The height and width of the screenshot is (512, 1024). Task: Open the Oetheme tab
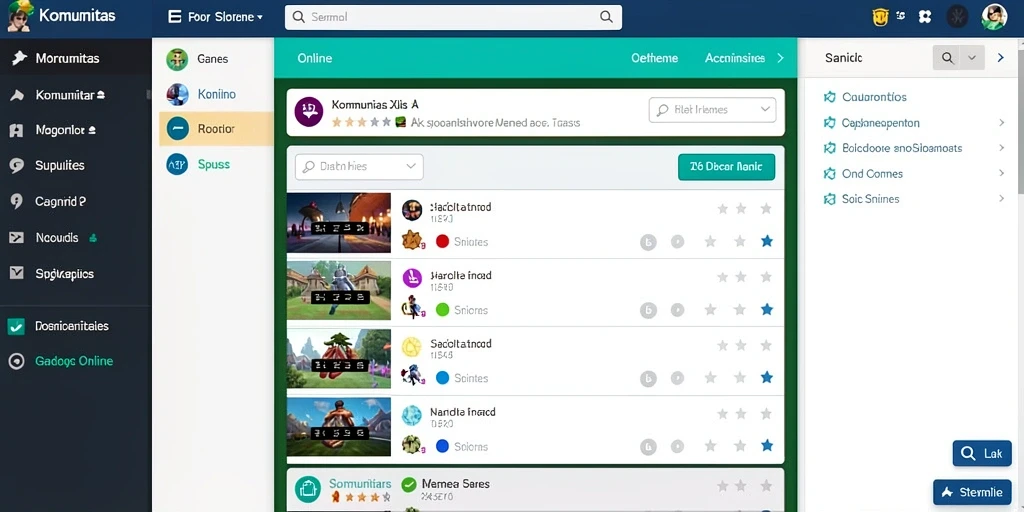pos(654,58)
